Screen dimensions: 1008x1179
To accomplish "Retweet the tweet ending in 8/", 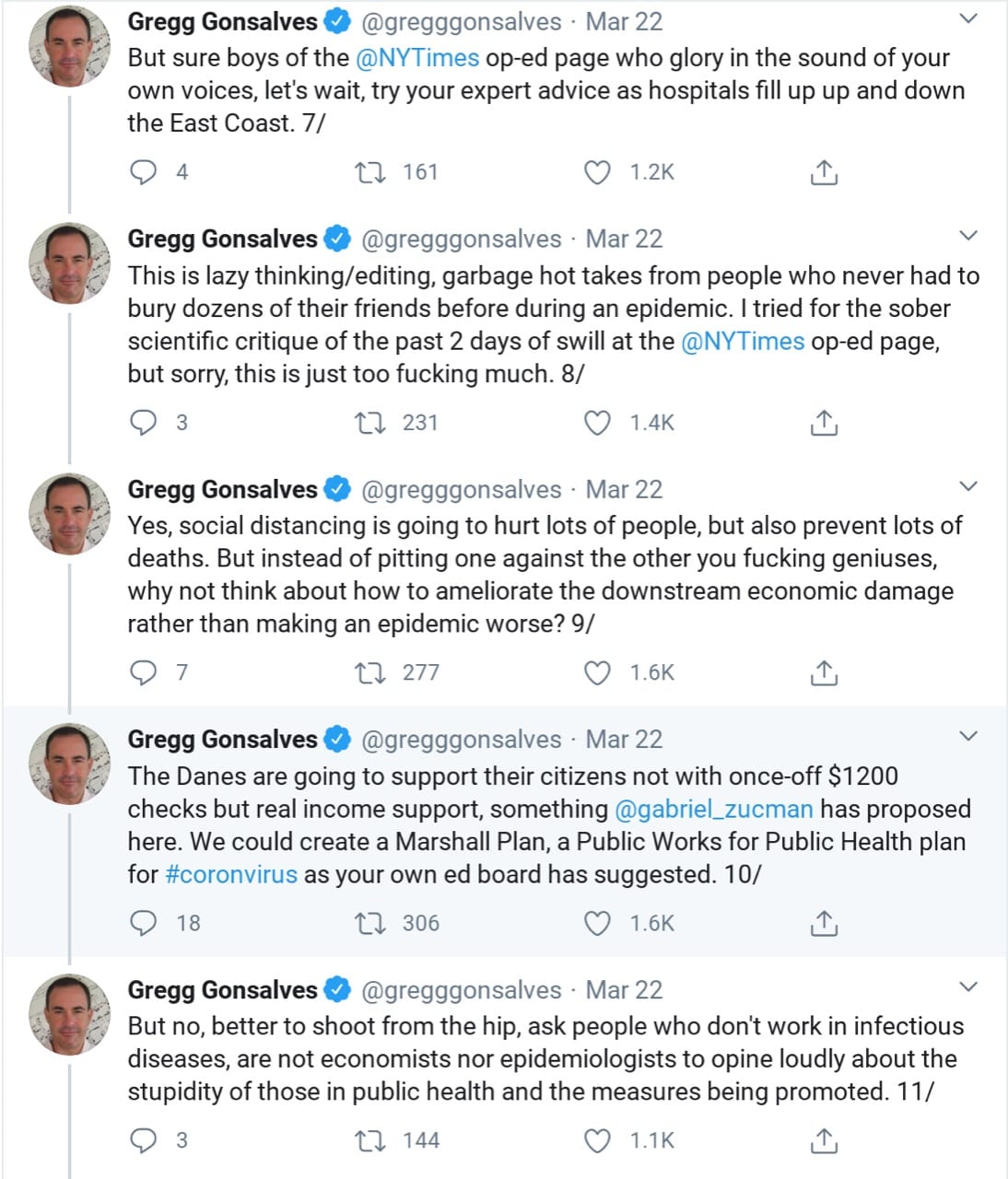I will tap(370, 423).
